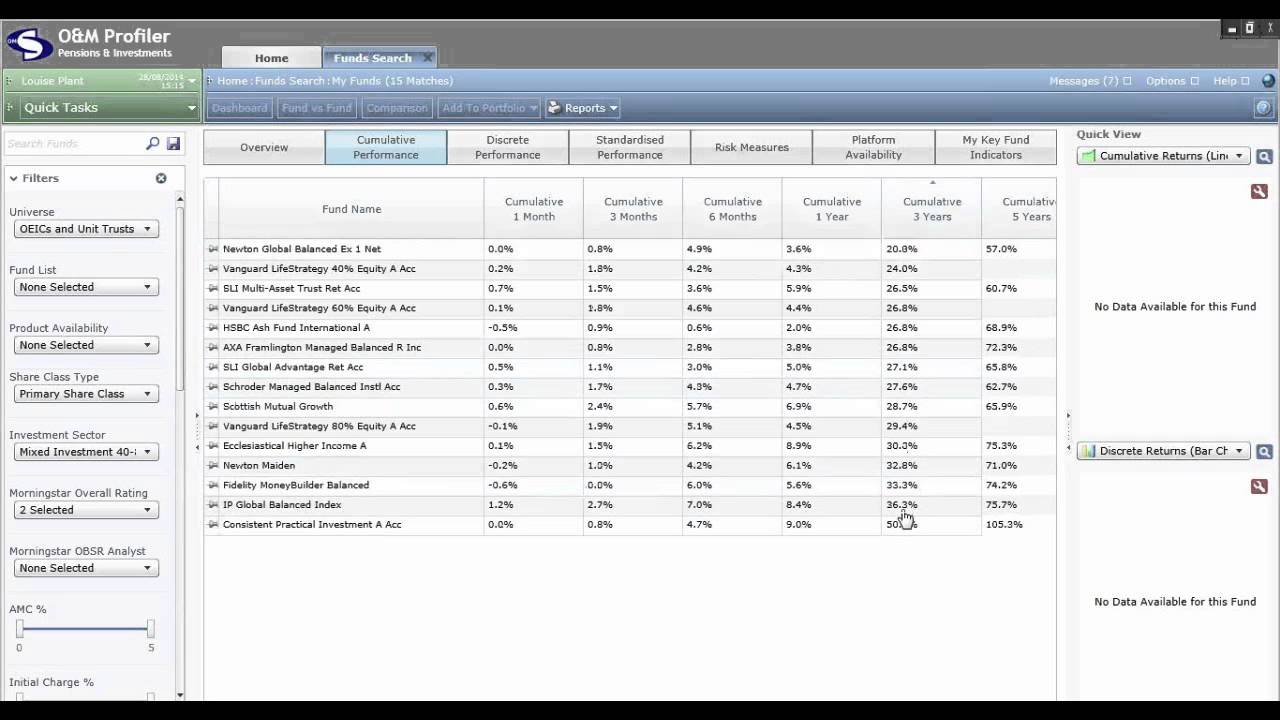Click row icon for Newton Maiden
This screenshot has height=720, width=1280.
click(x=212, y=465)
